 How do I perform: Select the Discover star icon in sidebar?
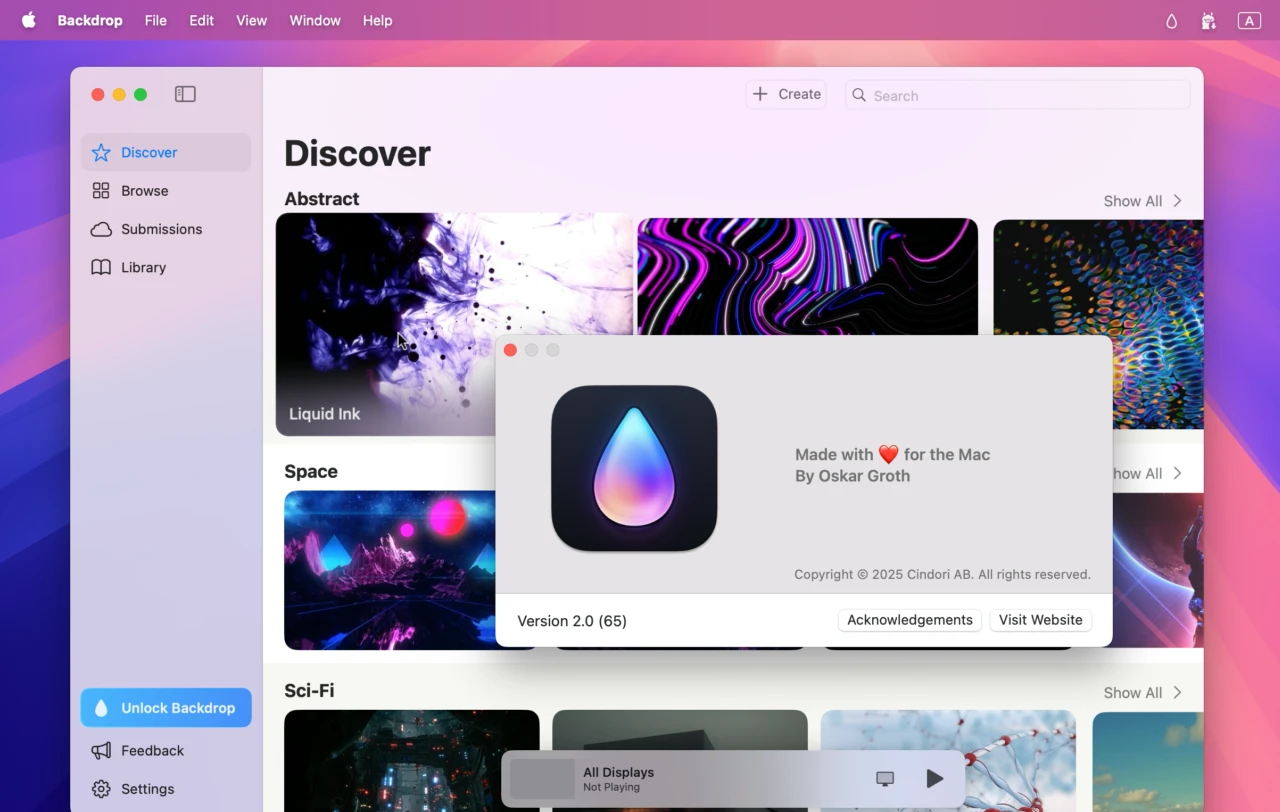(x=99, y=152)
